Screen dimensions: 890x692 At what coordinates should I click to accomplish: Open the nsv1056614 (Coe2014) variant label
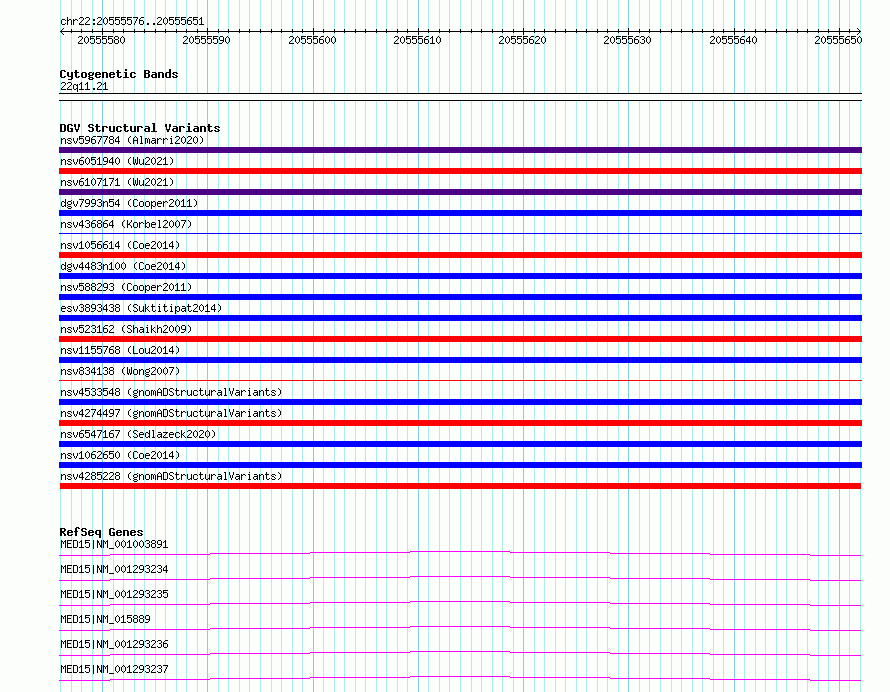pyautogui.click(x=120, y=245)
